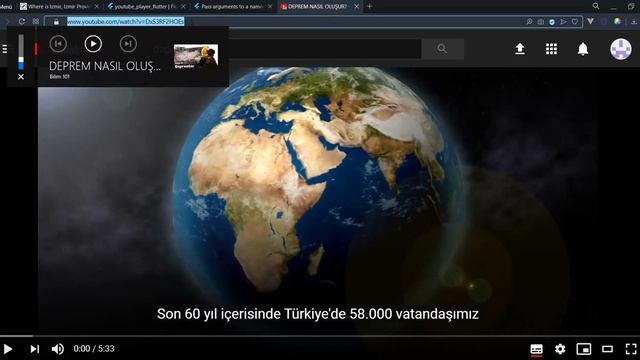Open the colorful wheel extension icon
Screen dimensions: 640x360
(x=617, y=21)
